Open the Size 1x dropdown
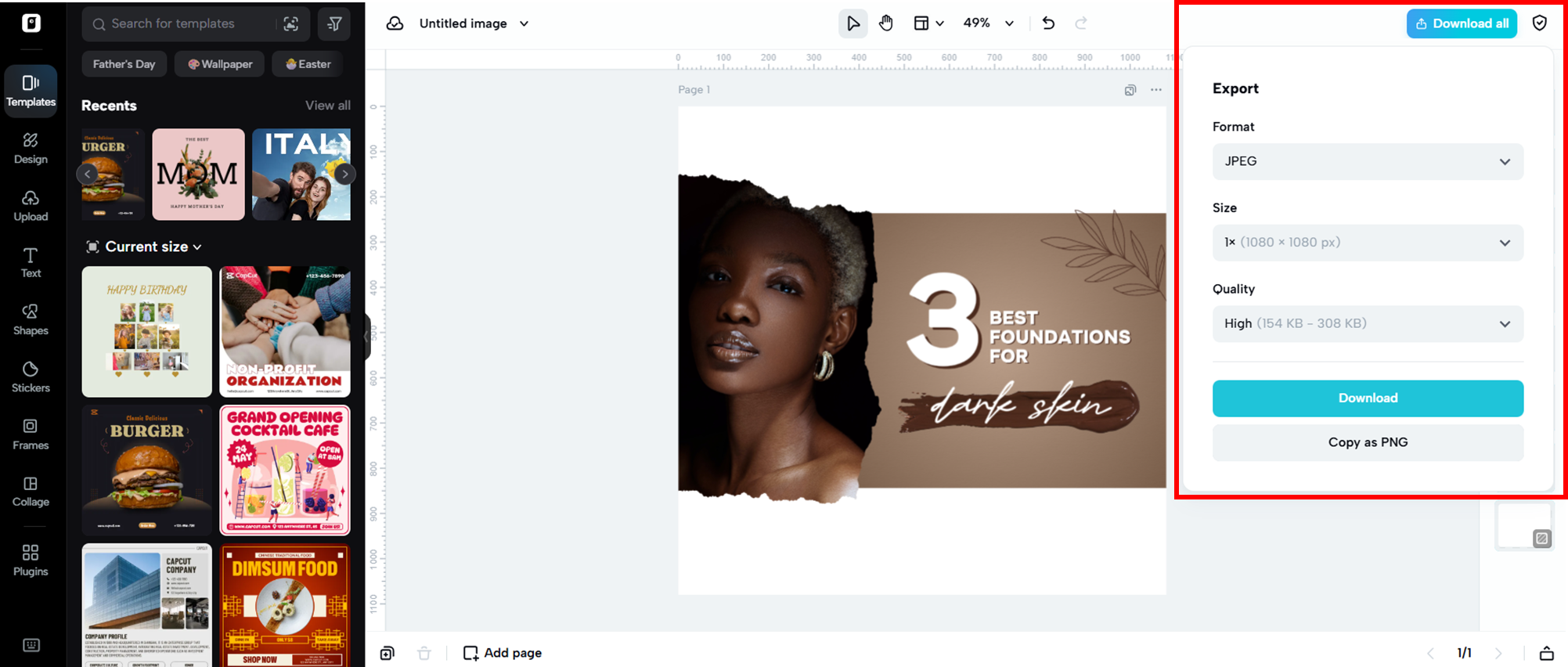This screenshot has height=667, width=1568. click(x=1368, y=243)
